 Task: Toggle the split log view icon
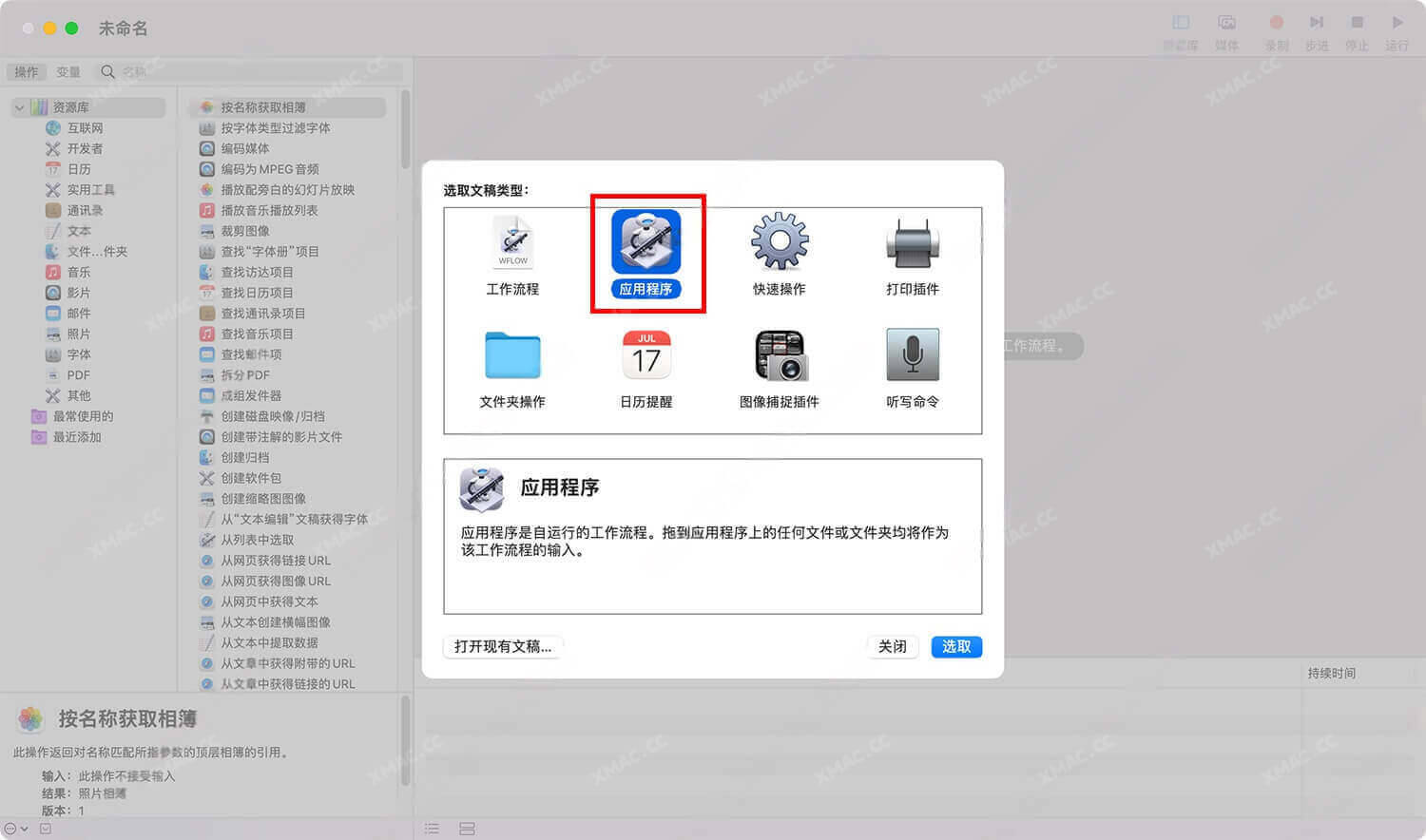(467, 828)
